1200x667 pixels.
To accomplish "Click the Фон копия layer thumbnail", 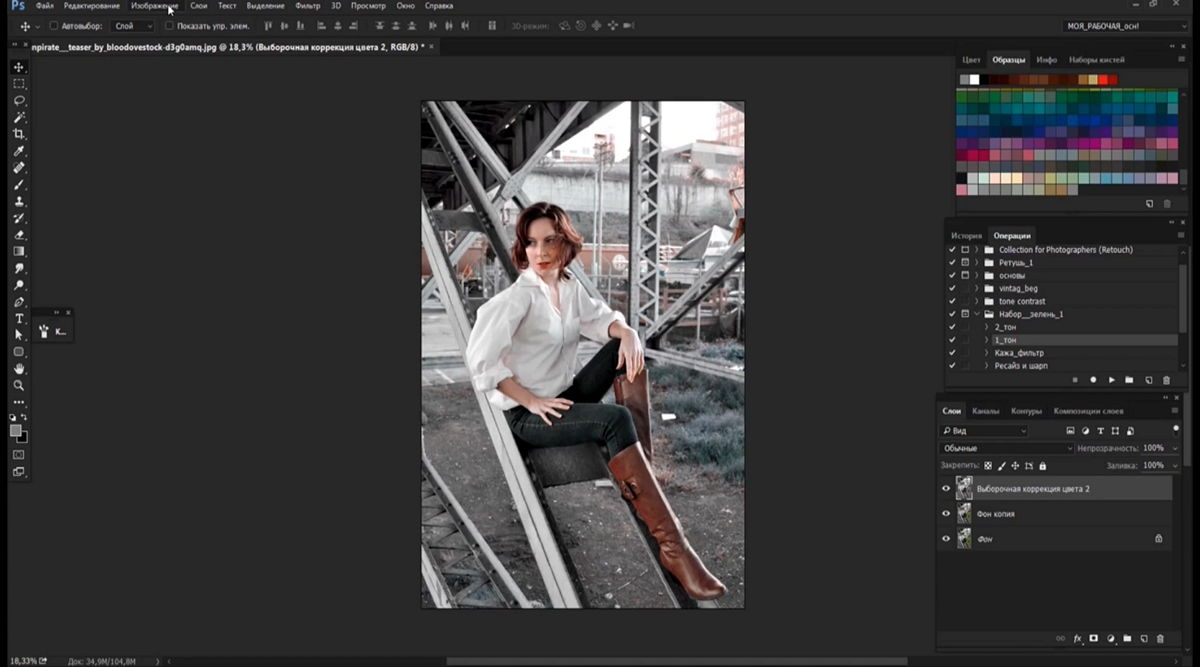I will tap(964, 513).
